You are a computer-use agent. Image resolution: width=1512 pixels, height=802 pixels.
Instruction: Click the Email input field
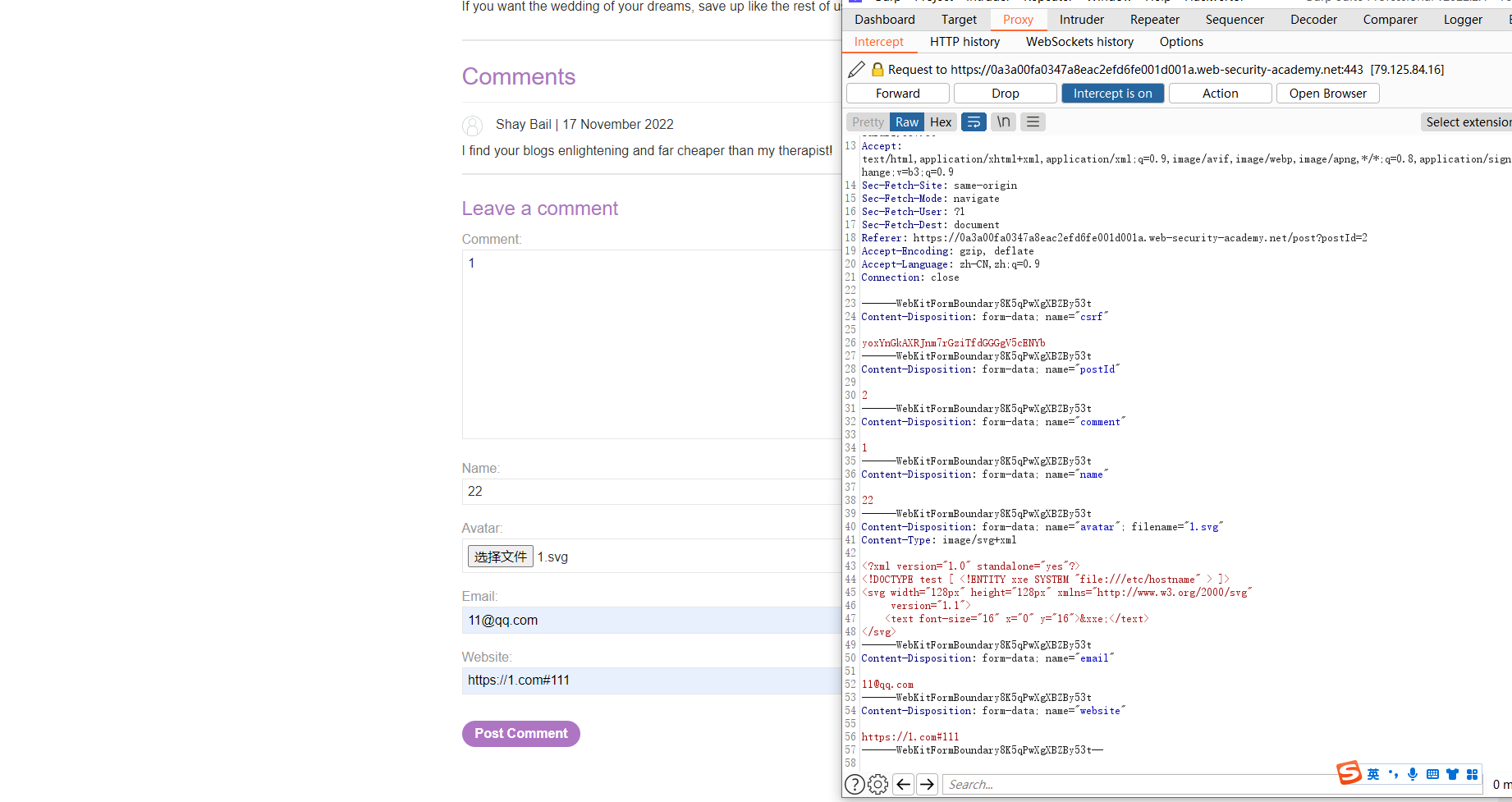[652, 621]
